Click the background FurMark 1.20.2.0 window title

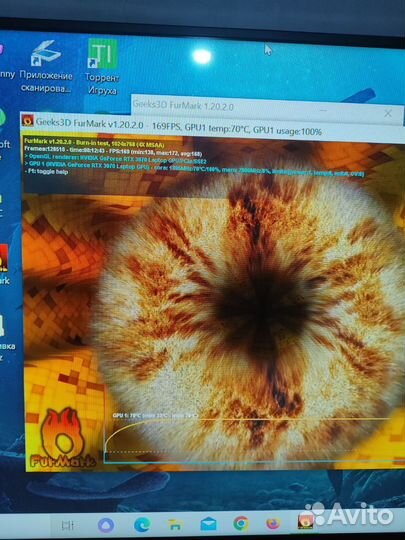pos(183,105)
